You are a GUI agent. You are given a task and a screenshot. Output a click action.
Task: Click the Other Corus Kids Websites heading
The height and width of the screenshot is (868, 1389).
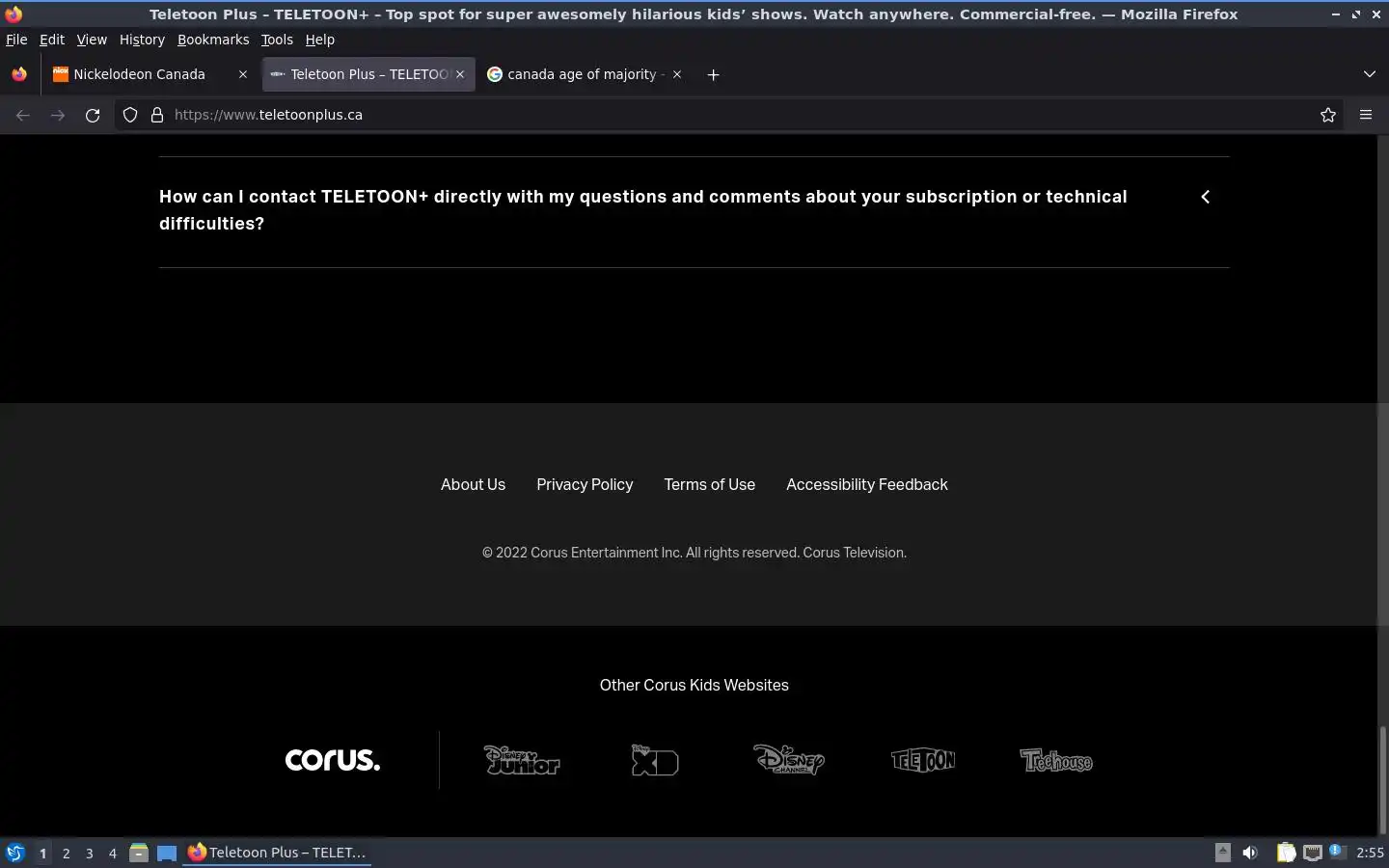click(694, 685)
